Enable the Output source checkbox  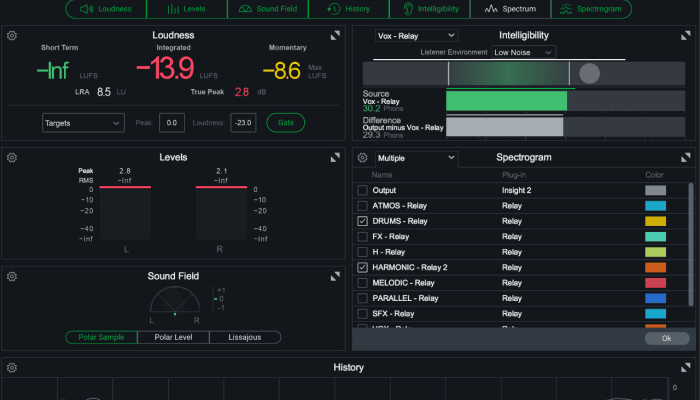point(362,190)
